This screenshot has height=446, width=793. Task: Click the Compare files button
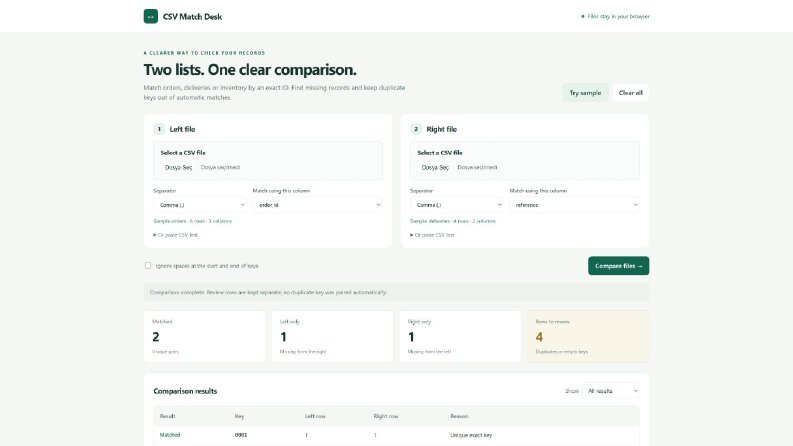[619, 266]
